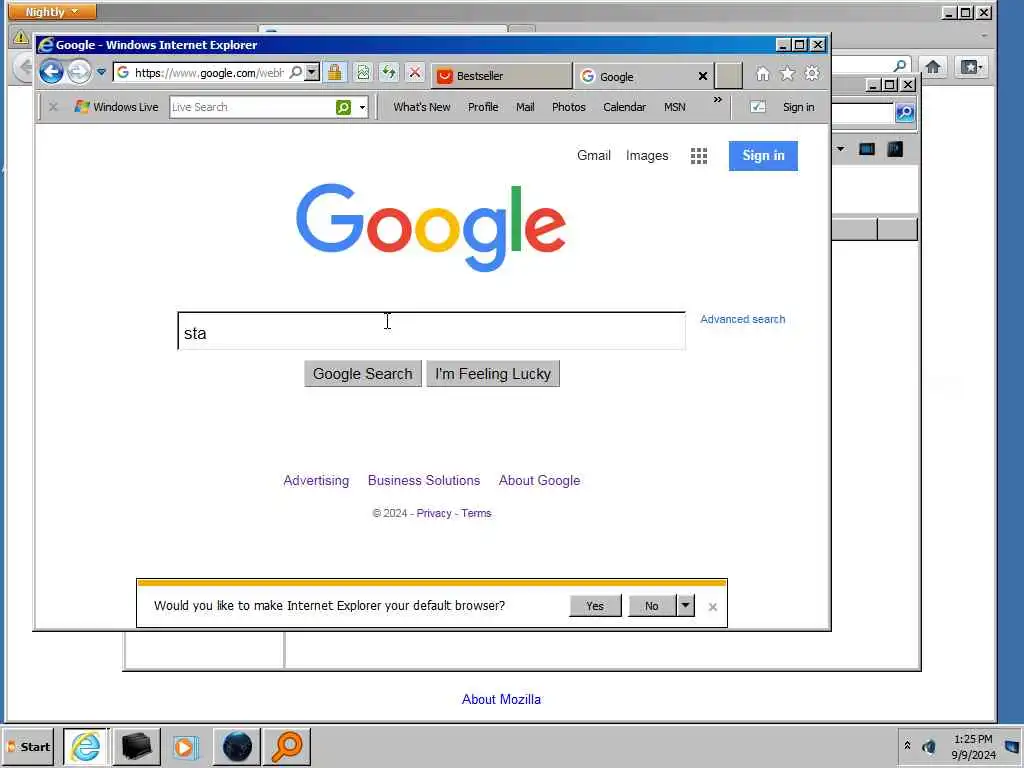The image size is (1024, 768).
Task: Open Business Solutions link
Action: 424,481
